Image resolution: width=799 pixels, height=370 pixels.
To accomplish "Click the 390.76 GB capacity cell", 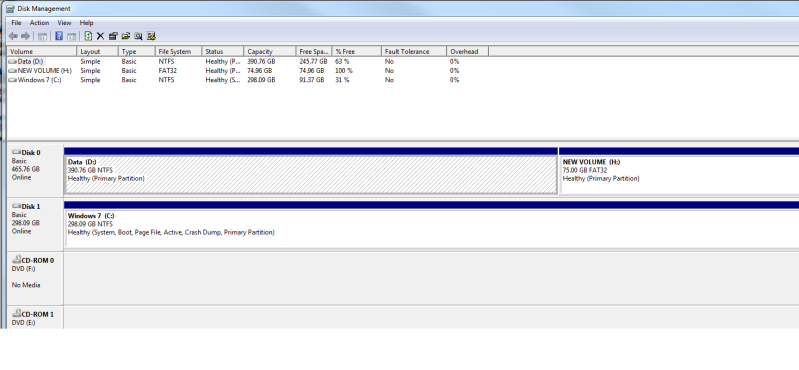I will pyautogui.click(x=261, y=61).
